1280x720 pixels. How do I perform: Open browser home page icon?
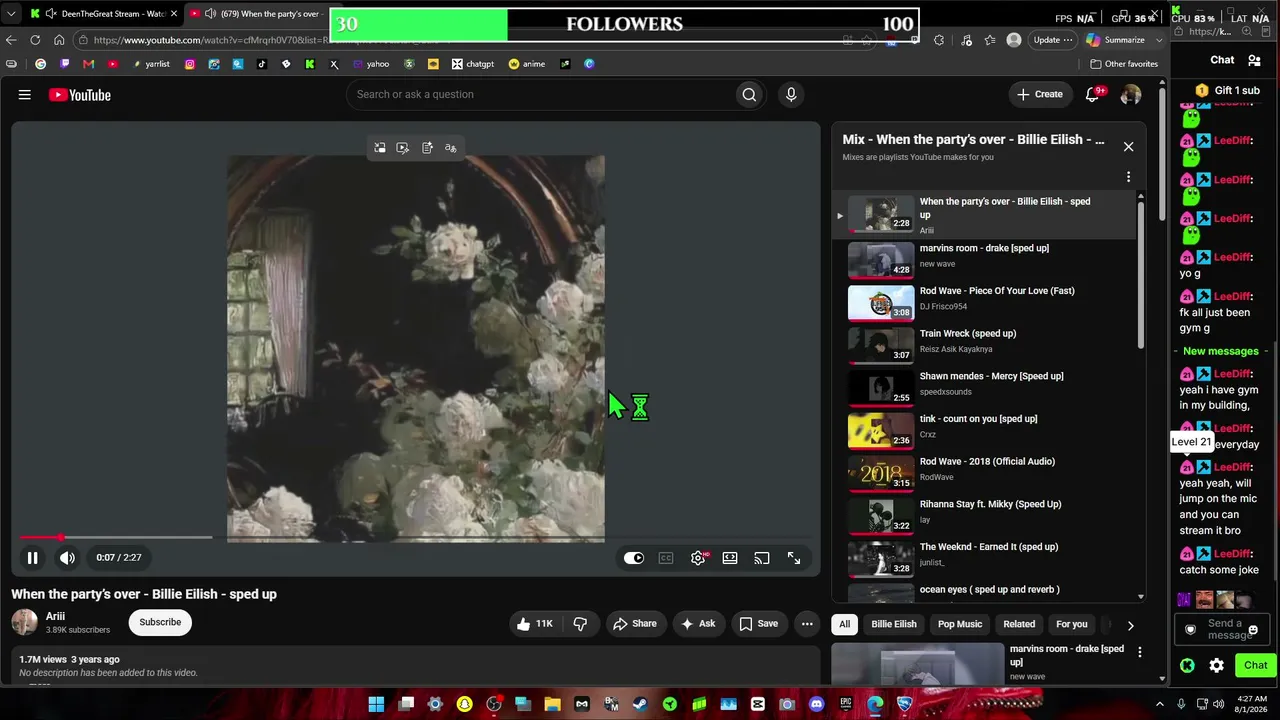coord(59,40)
